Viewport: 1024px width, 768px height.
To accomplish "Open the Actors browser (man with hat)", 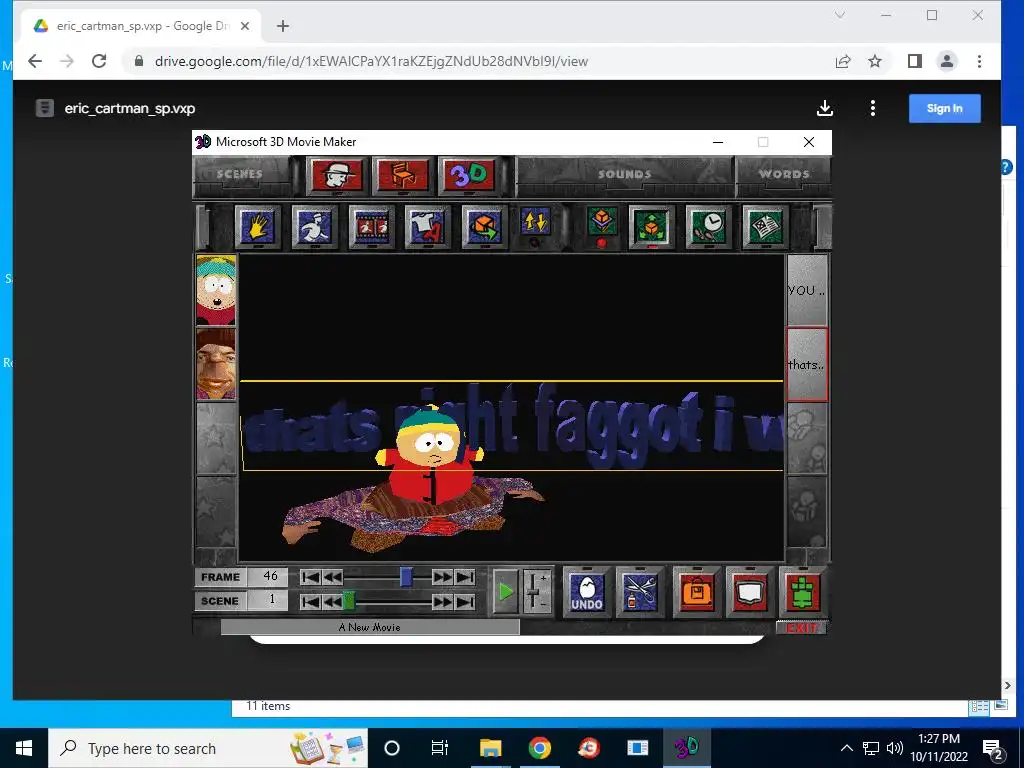I will 337,176.
